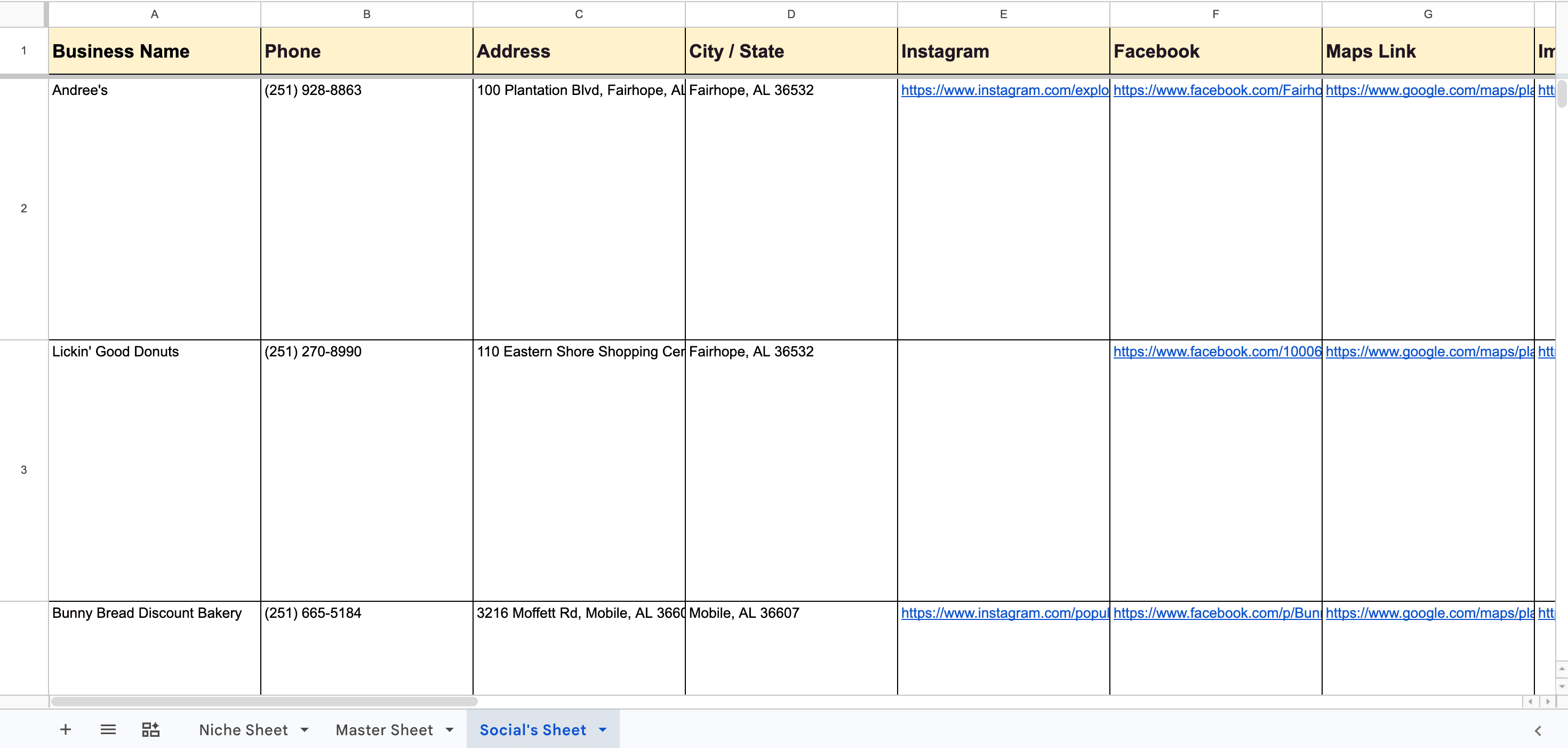
Task: Select phone cell (251) 928-8863
Action: 367,209
